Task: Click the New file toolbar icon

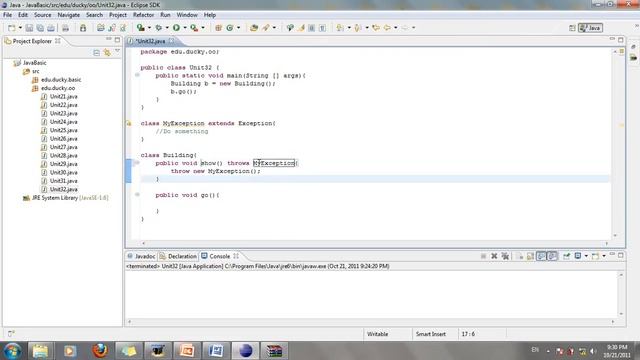Action: point(11,28)
